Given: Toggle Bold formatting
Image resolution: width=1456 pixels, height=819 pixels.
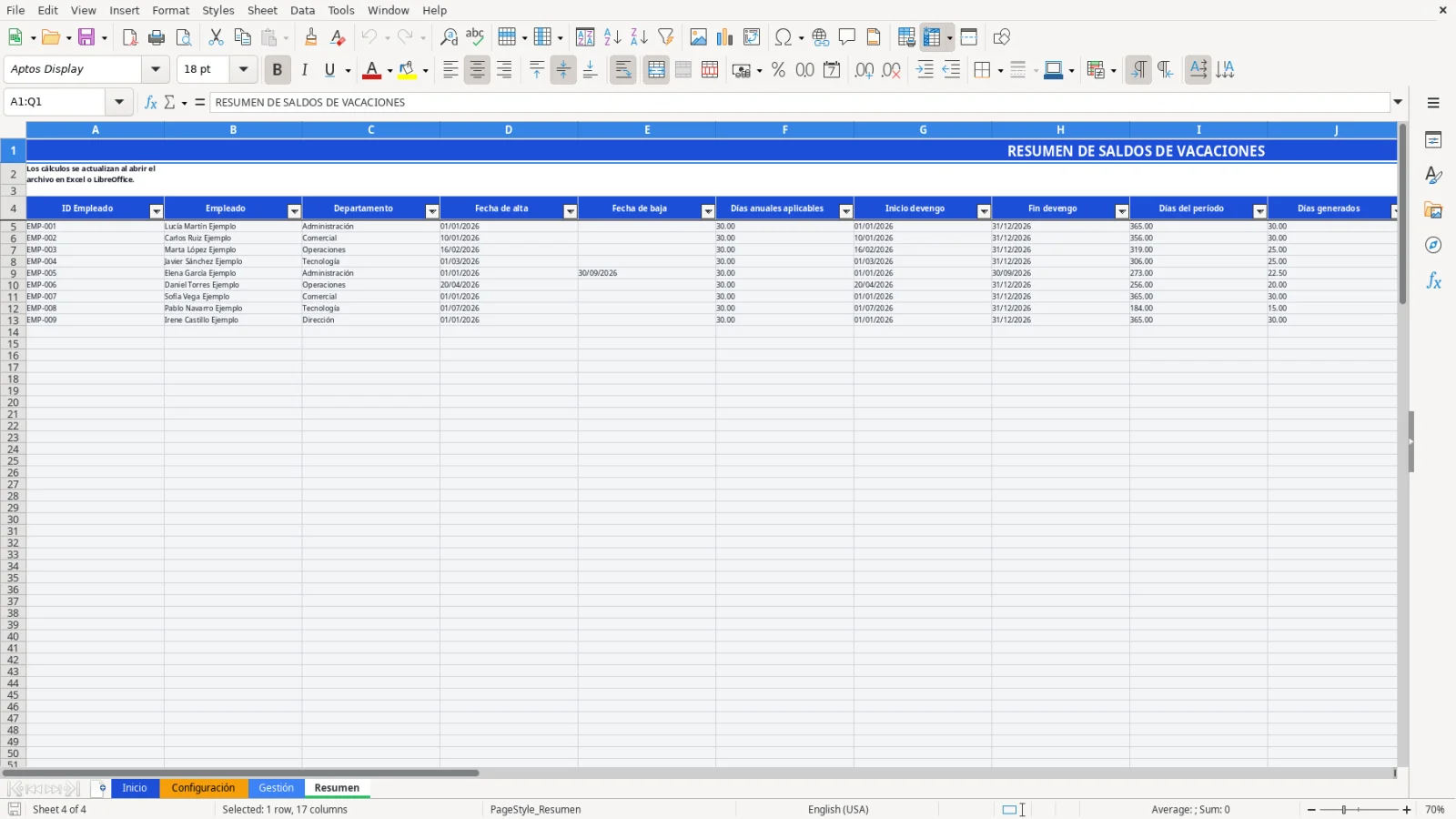Looking at the screenshot, I should point(278,70).
